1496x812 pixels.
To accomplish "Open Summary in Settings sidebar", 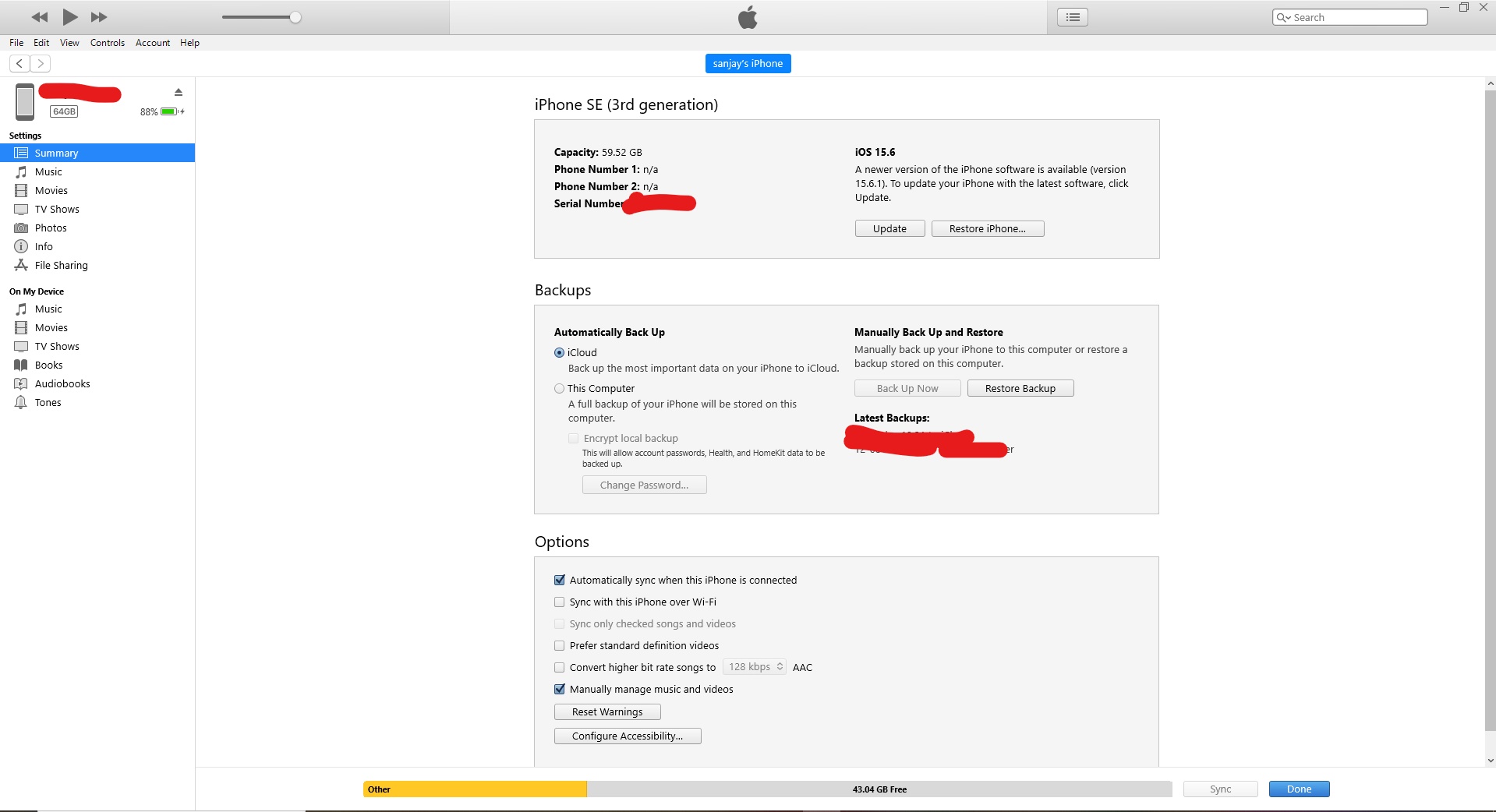I will (97, 153).
